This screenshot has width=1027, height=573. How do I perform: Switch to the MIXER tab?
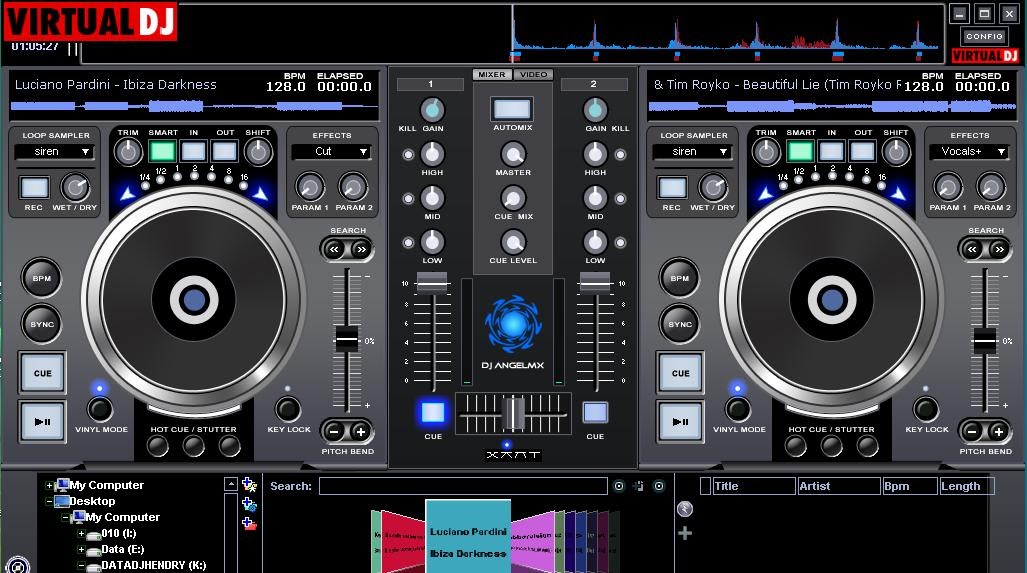tap(492, 75)
